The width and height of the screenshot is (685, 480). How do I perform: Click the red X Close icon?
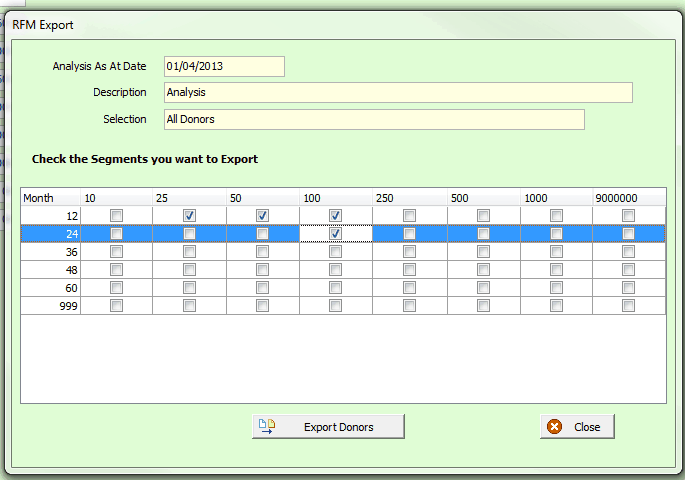553,427
